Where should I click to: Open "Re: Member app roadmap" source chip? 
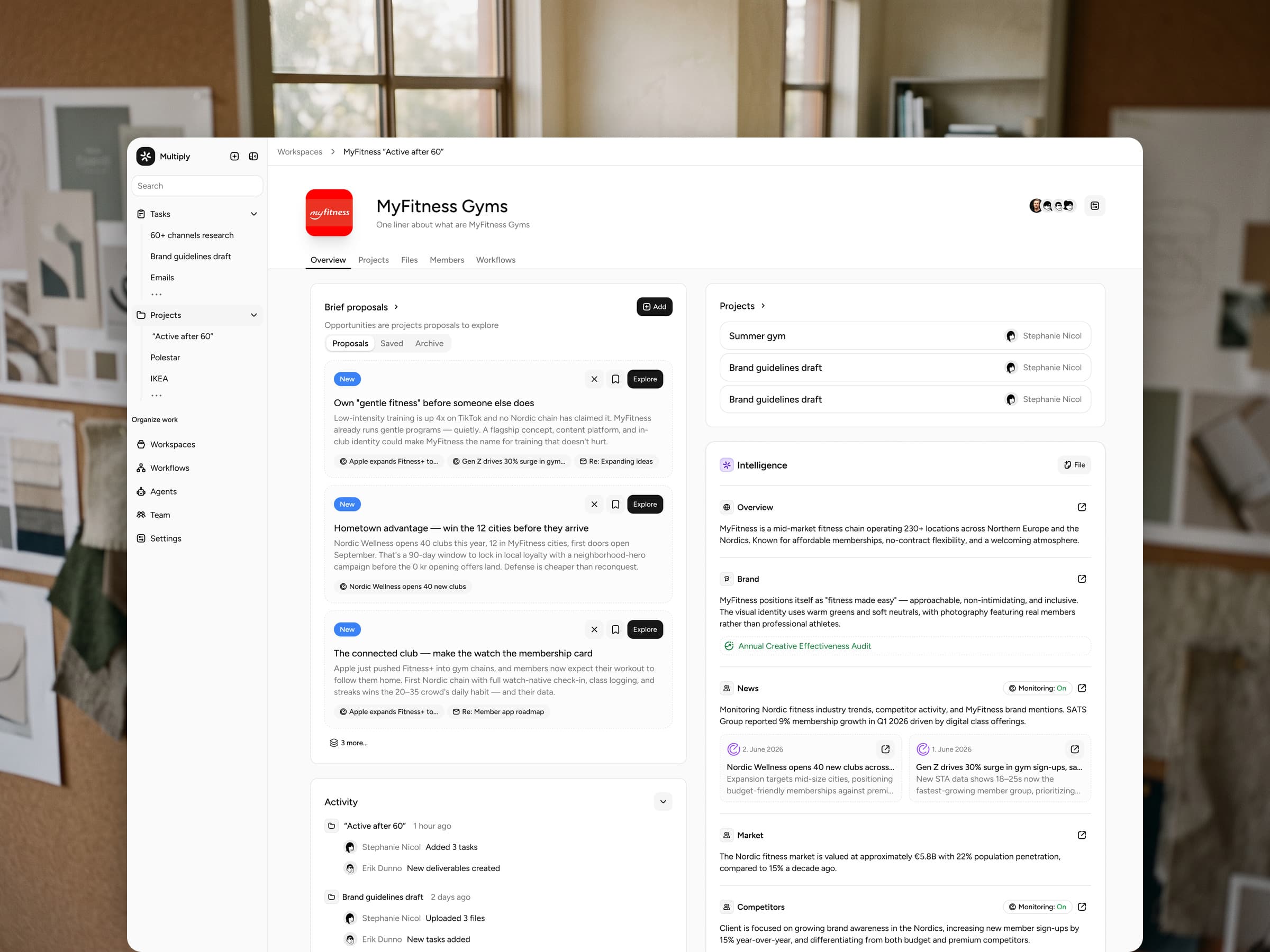tap(498, 711)
